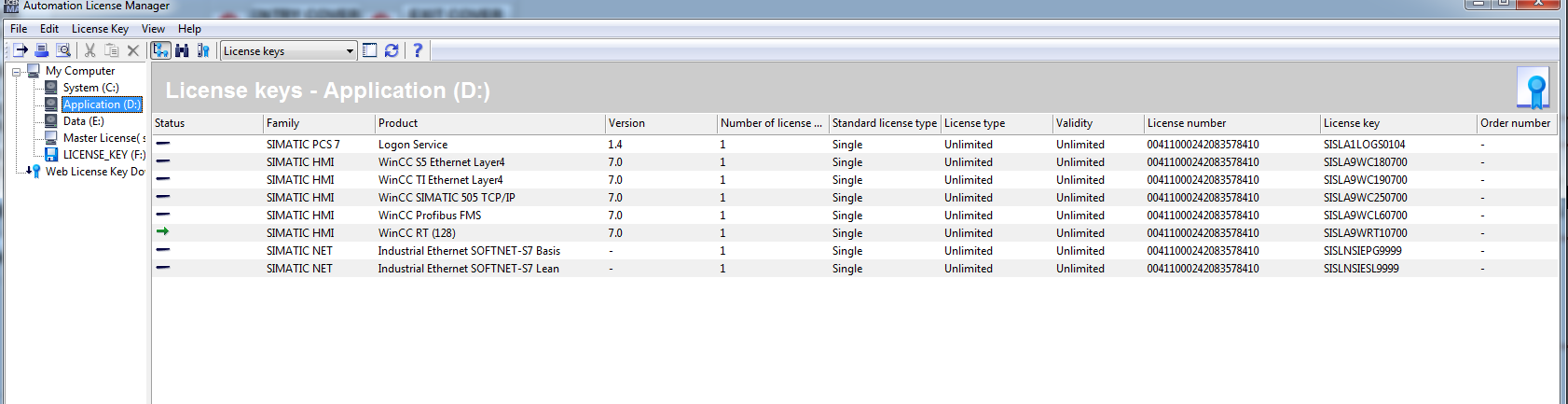
Task: Collapse the My Computer tree node
Action: coord(17,71)
